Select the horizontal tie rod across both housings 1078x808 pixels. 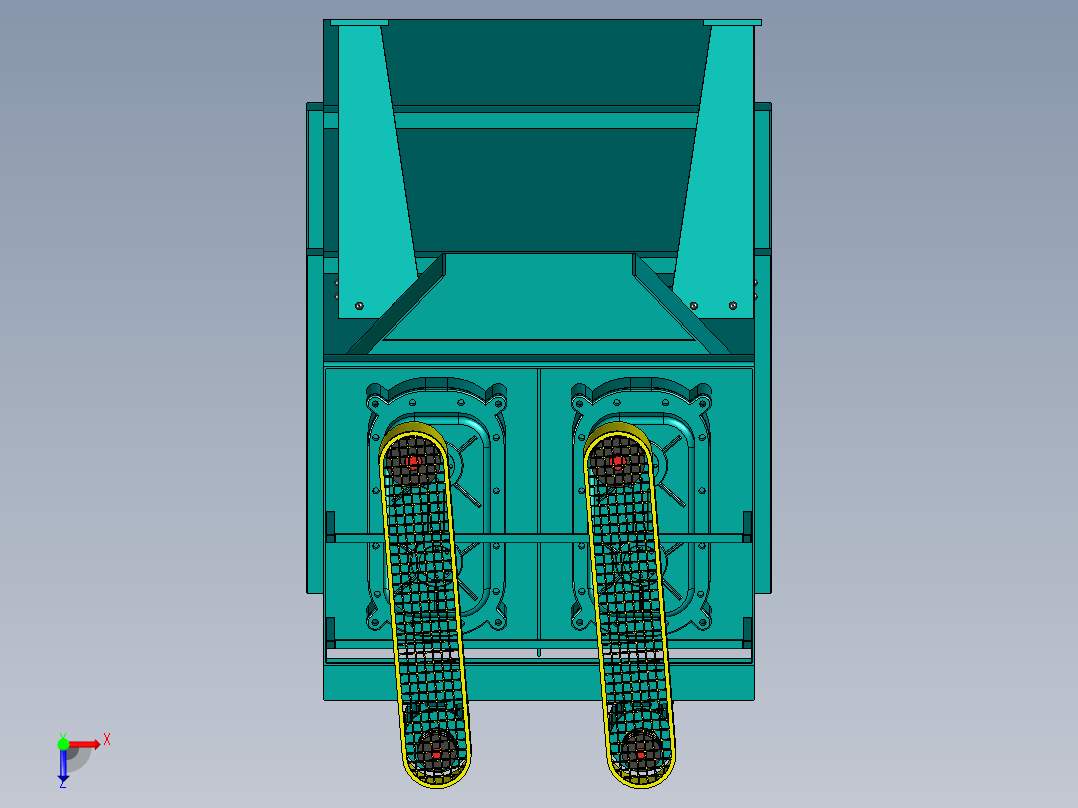point(539,538)
